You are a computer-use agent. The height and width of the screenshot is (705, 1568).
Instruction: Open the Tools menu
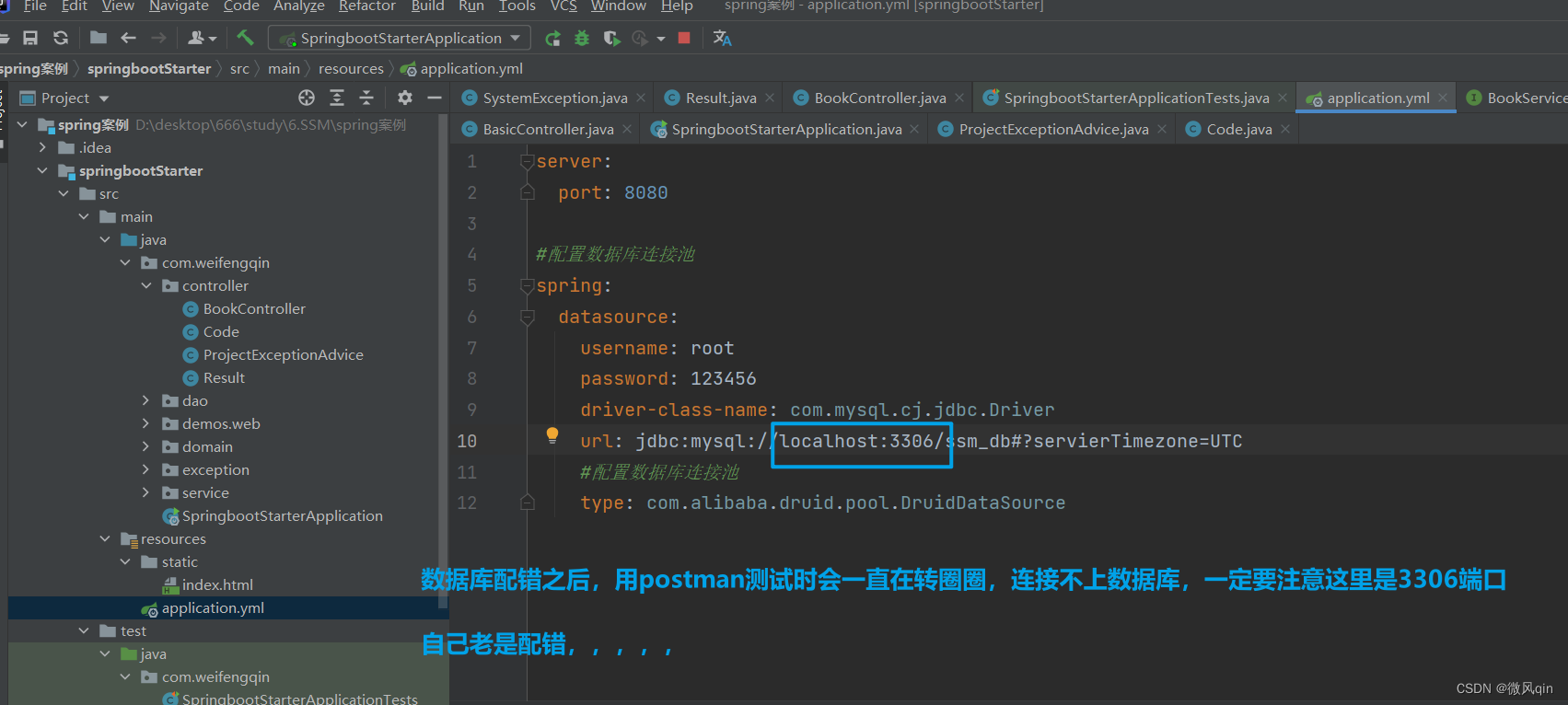(517, 6)
